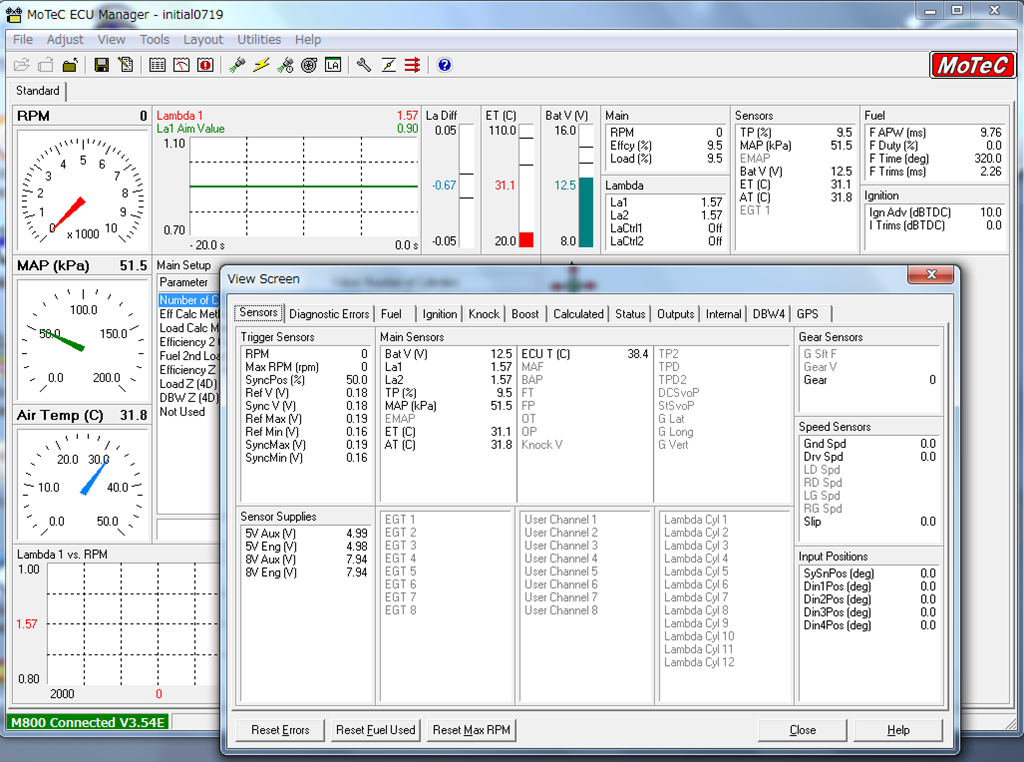Image resolution: width=1024 pixels, height=762 pixels.
Task: Open the red exclamation errors toolbar icon
Action: point(205,65)
